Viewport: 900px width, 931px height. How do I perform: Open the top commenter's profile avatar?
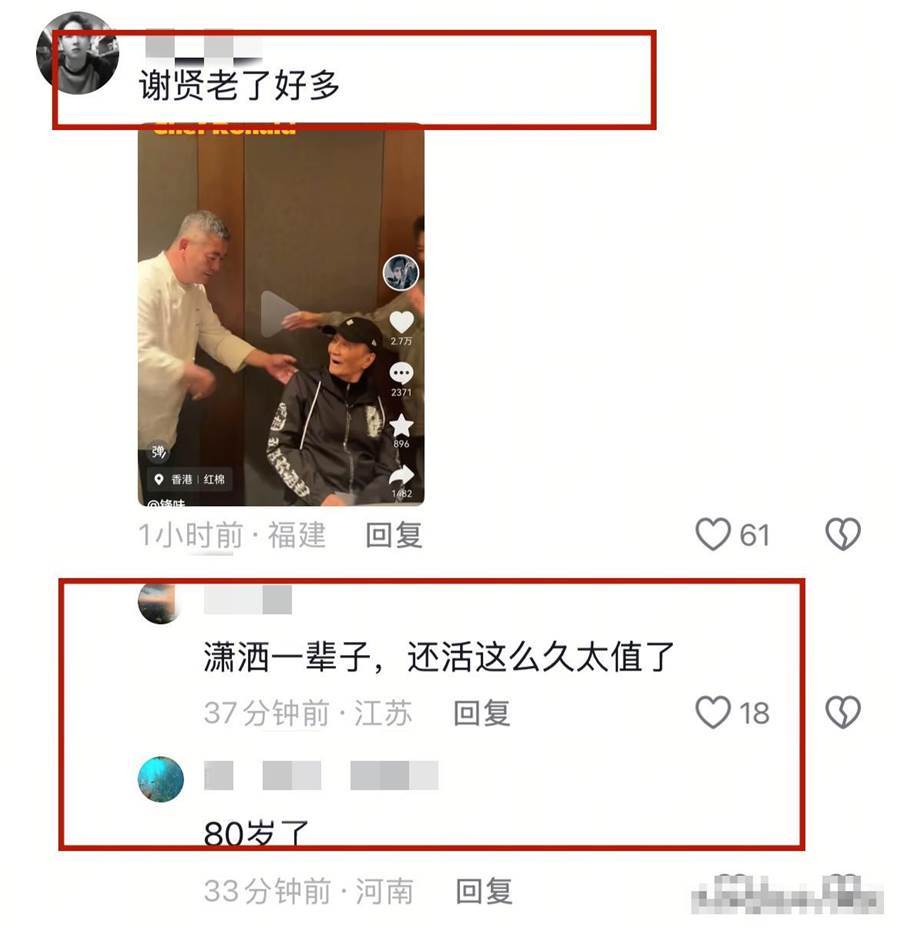click(x=77, y=53)
